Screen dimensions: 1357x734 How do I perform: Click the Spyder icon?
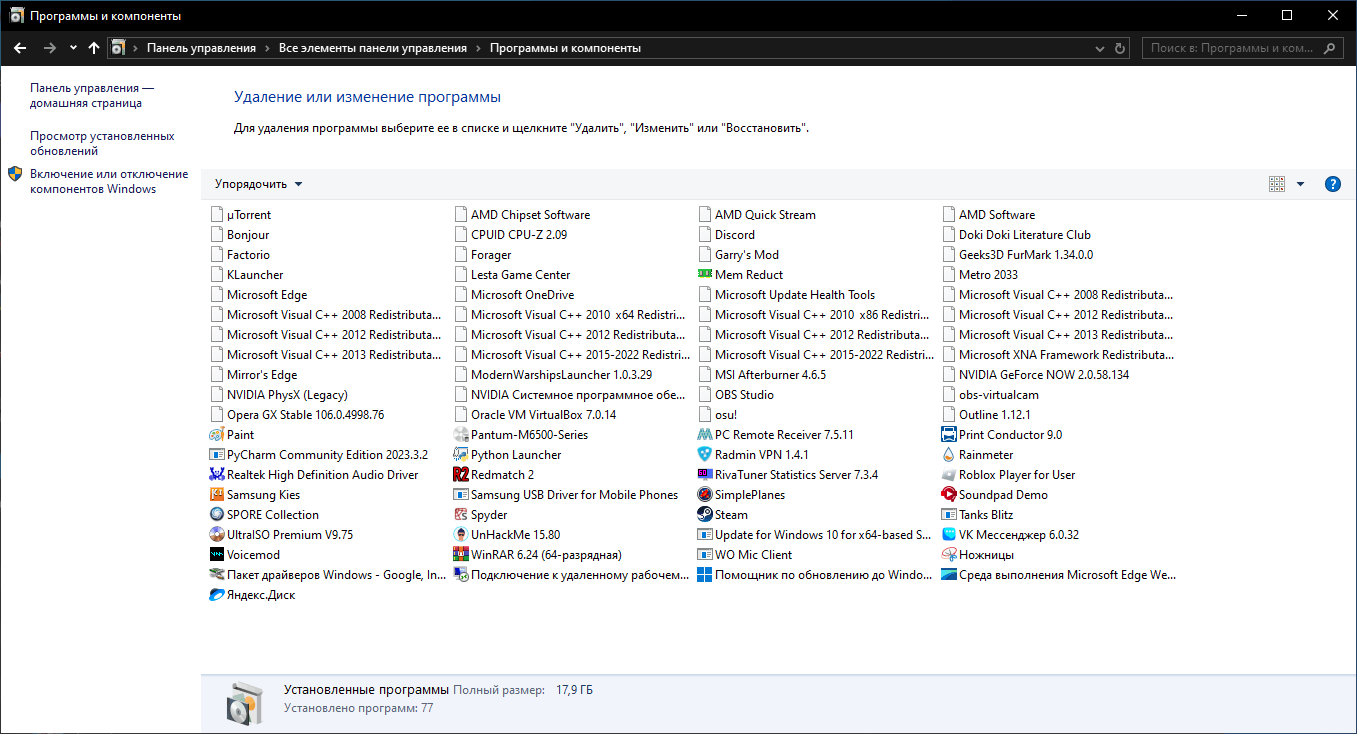461,515
